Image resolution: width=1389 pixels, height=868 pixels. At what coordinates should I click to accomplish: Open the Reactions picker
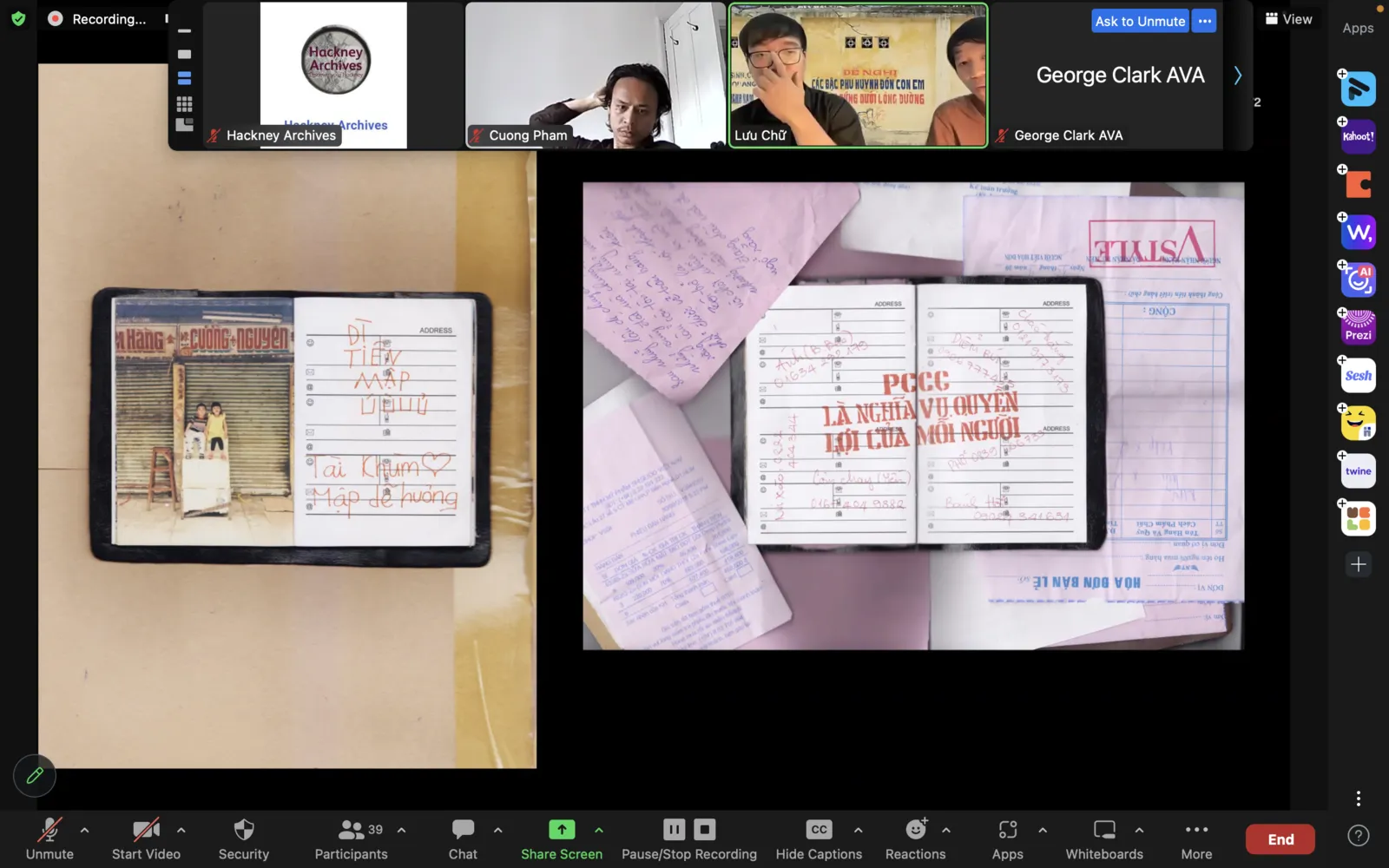click(915, 838)
